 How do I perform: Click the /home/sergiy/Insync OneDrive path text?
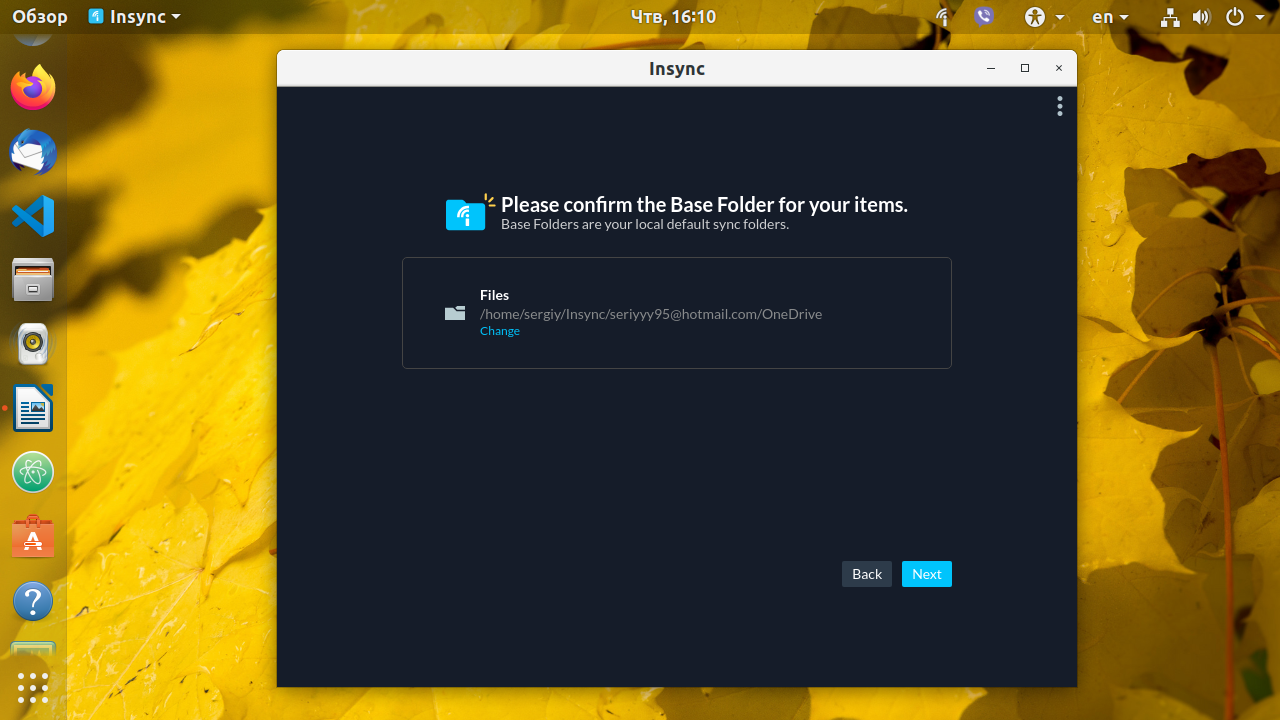click(x=651, y=314)
